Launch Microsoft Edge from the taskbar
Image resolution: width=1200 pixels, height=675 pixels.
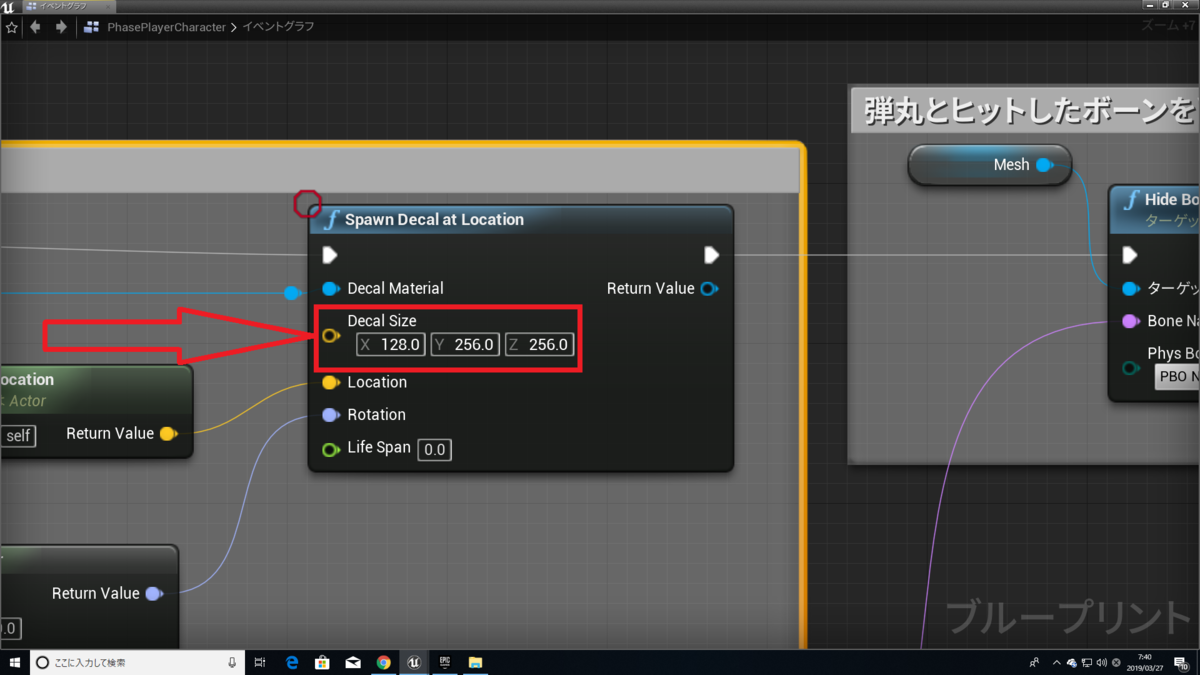pyautogui.click(x=292, y=662)
